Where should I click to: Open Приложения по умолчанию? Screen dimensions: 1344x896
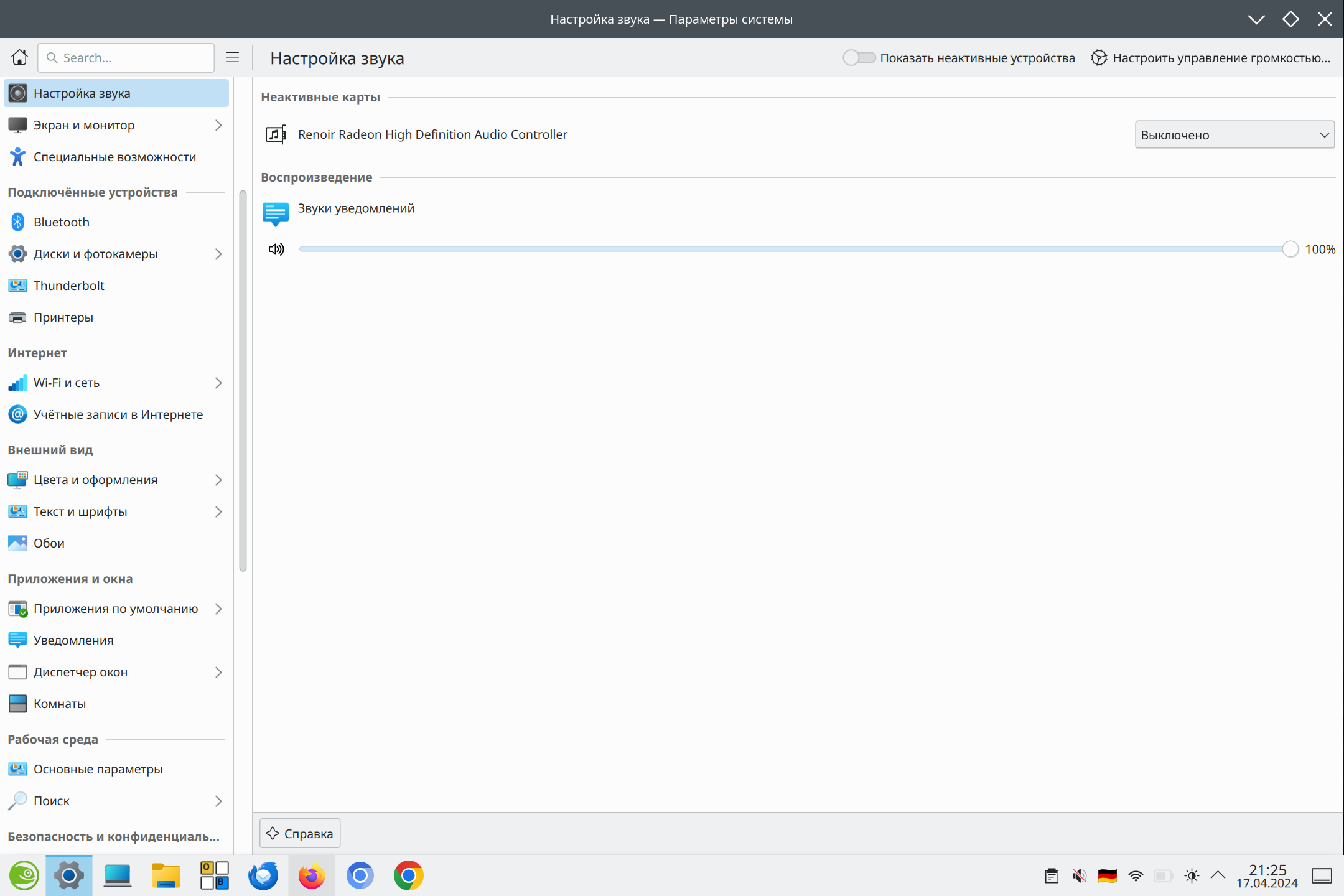click(116, 609)
